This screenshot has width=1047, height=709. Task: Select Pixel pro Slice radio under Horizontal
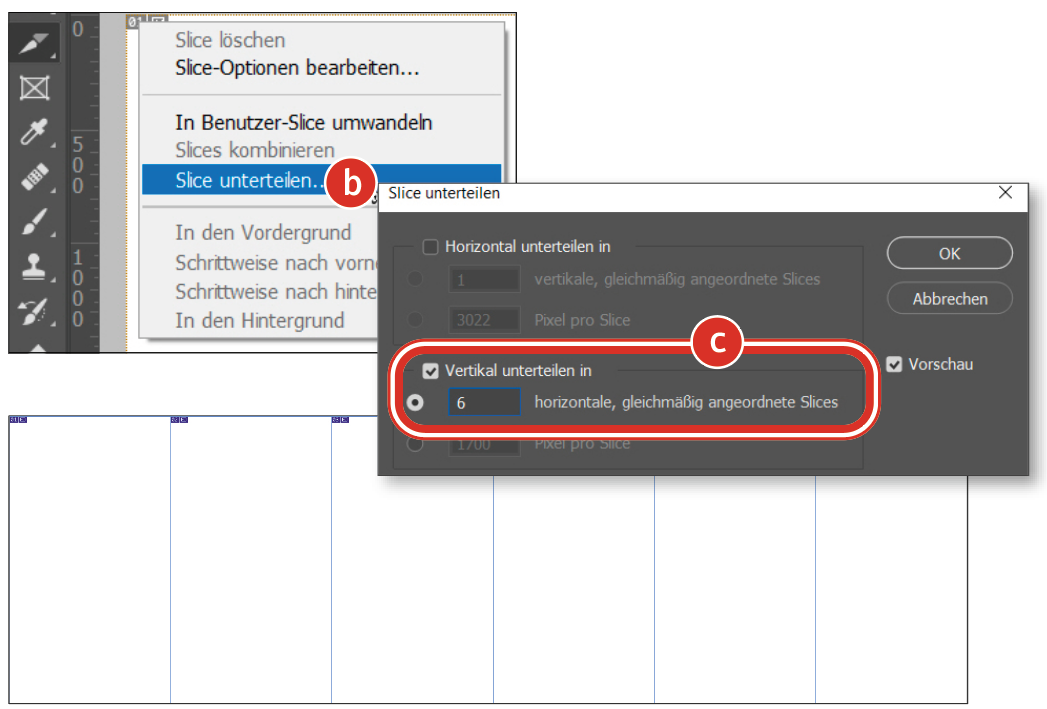coord(415,320)
